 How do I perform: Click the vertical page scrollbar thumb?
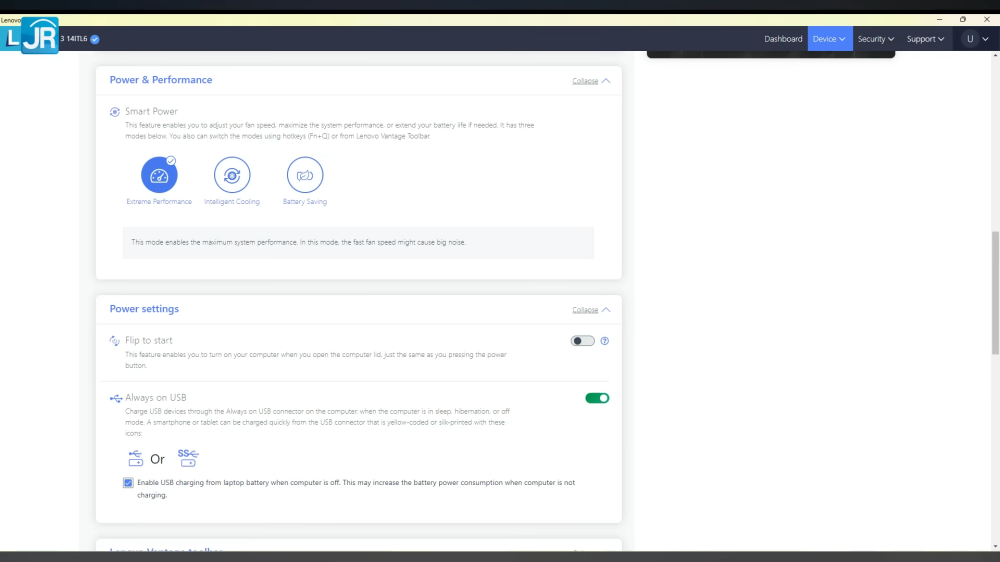point(995,292)
